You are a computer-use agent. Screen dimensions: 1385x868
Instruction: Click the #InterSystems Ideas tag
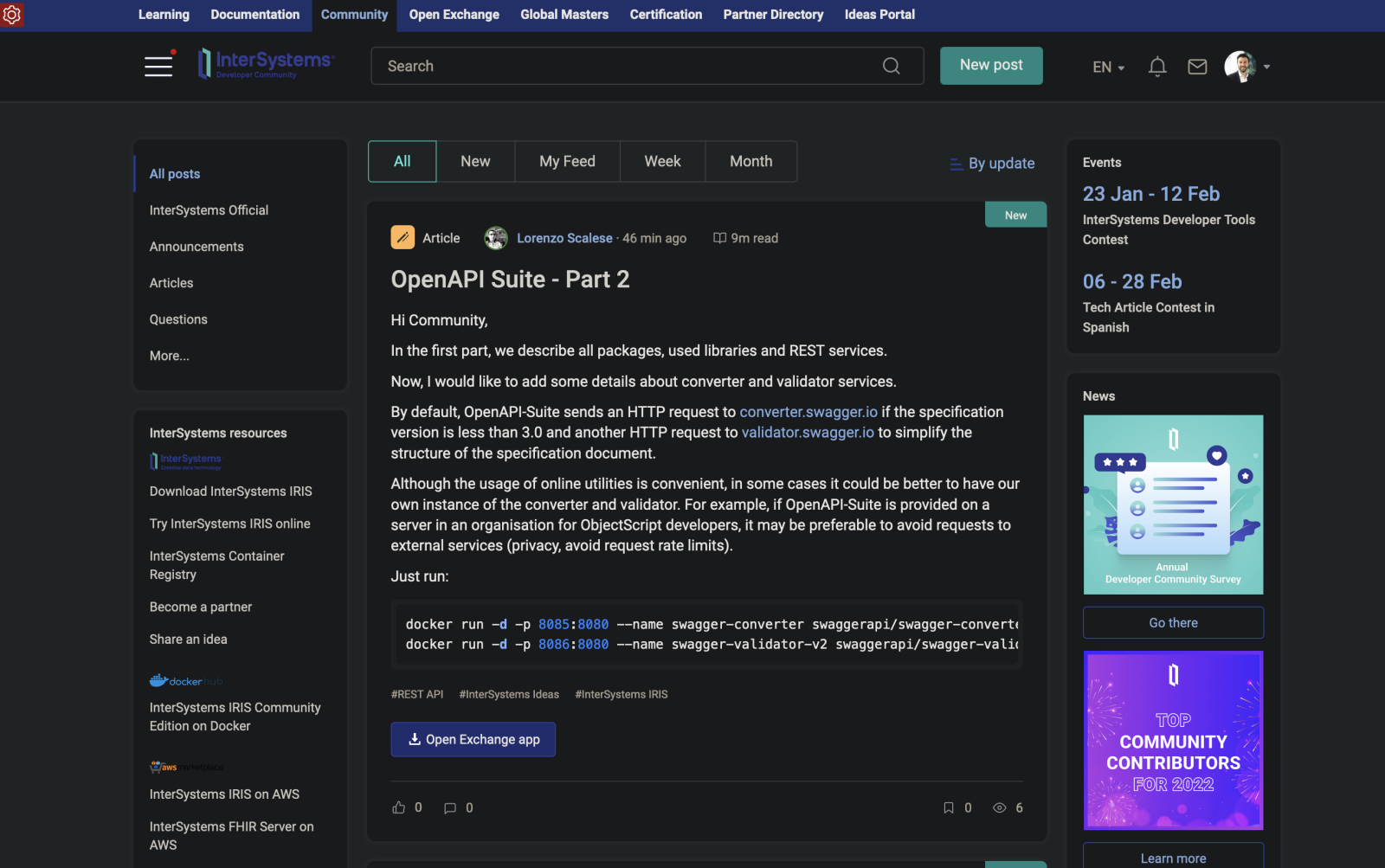(509, 694)
